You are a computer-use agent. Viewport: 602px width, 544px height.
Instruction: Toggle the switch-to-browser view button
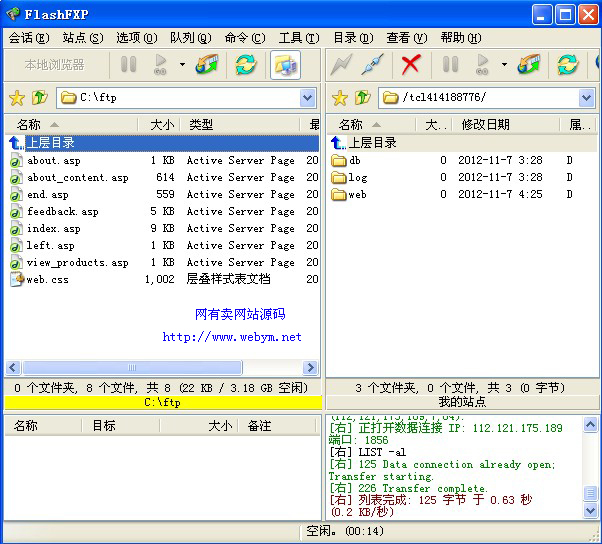pyautogui.click(x=285, y=65)
